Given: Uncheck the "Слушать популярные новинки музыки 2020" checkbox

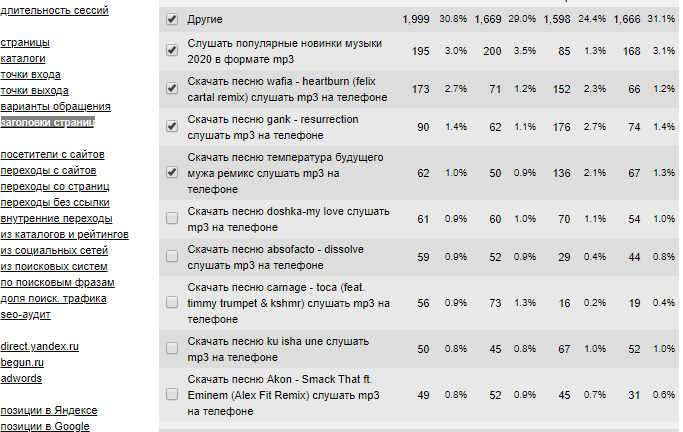Looking at the screenshot, I should 172,46.
